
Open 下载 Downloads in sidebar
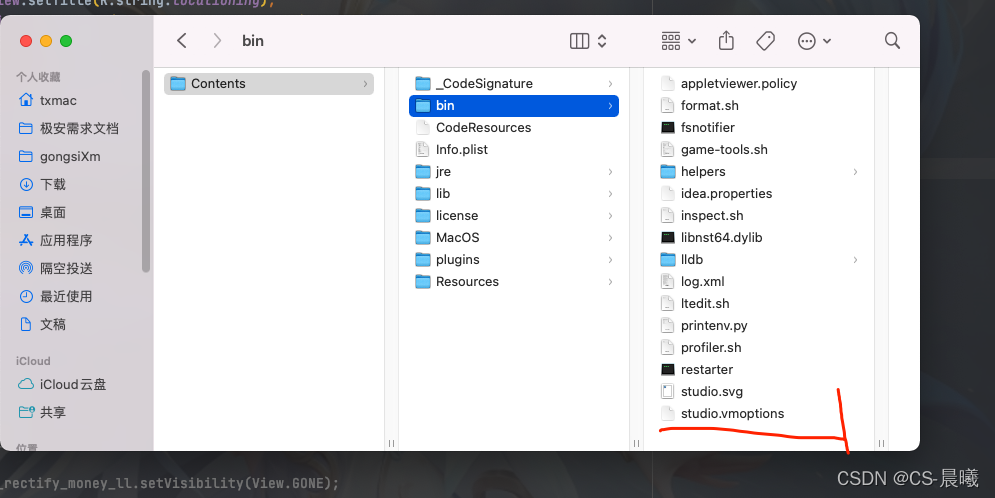tap(42, 184)
